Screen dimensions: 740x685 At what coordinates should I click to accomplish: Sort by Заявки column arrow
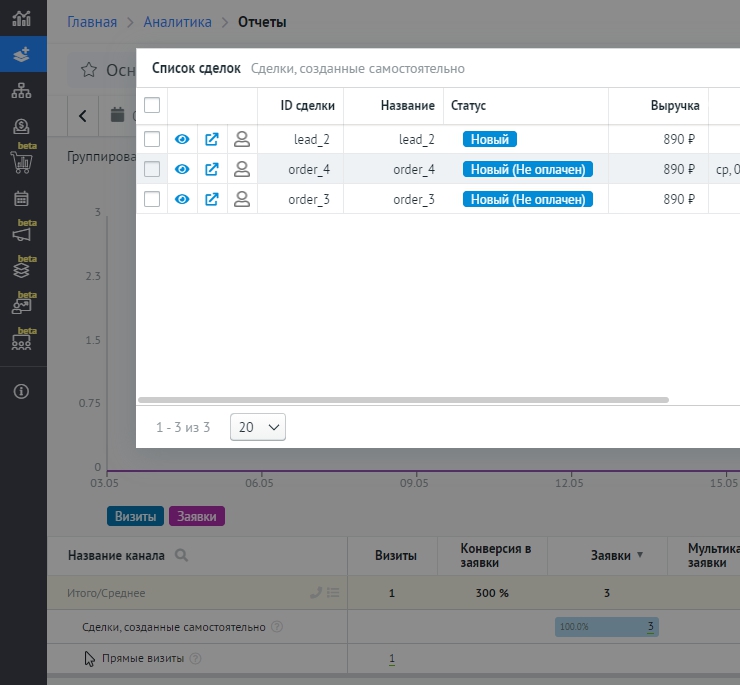click(x=640, y=555)
